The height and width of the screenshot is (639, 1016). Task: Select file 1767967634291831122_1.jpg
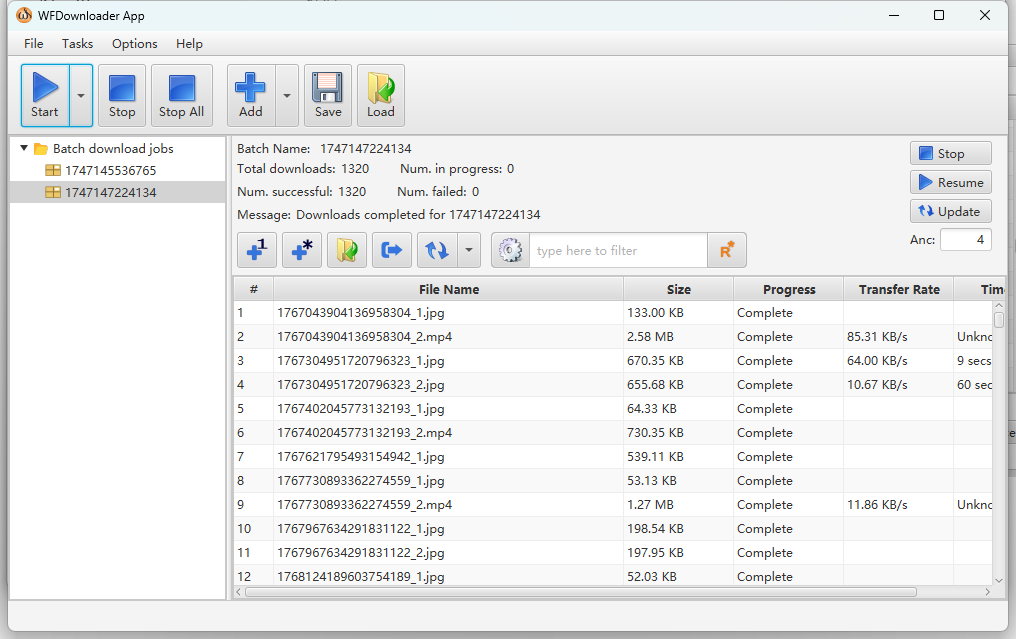[x=361, y=528]
